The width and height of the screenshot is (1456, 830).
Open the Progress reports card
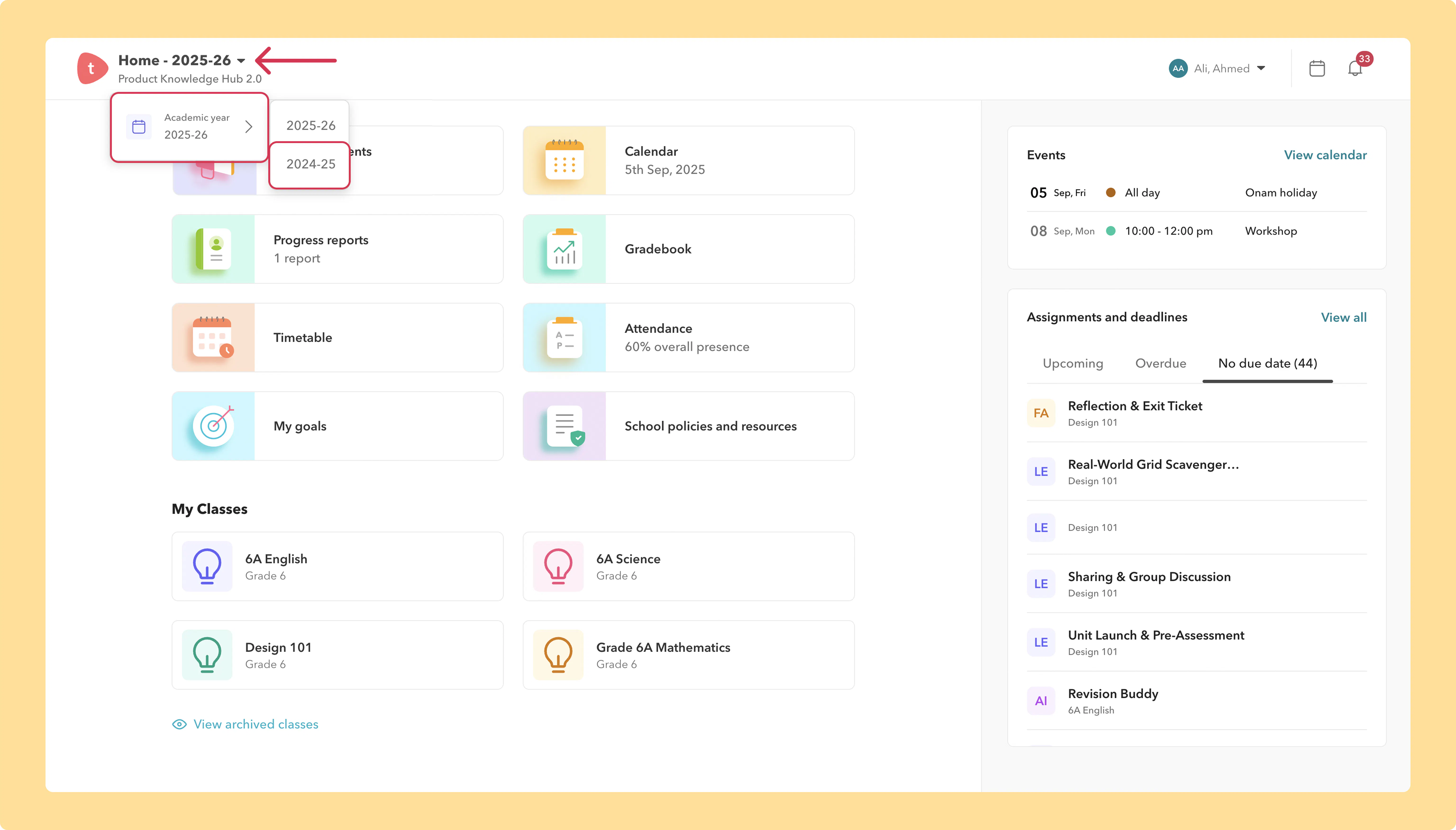click(338, 249)
